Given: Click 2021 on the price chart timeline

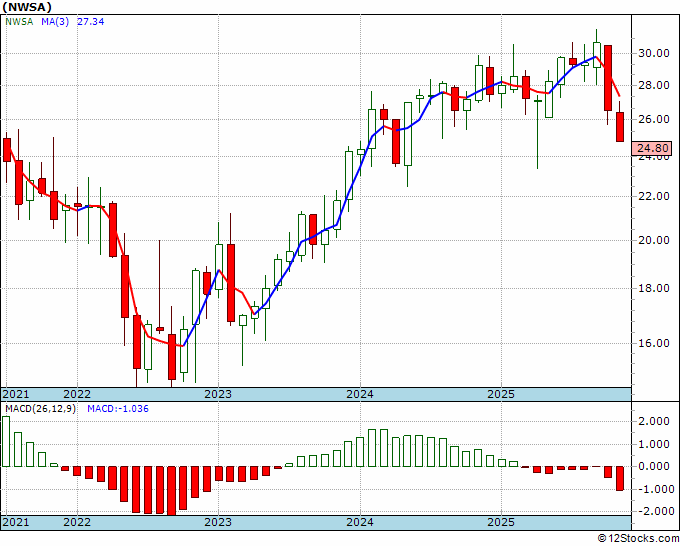Looking at the screenshot, I should [16, 394].
